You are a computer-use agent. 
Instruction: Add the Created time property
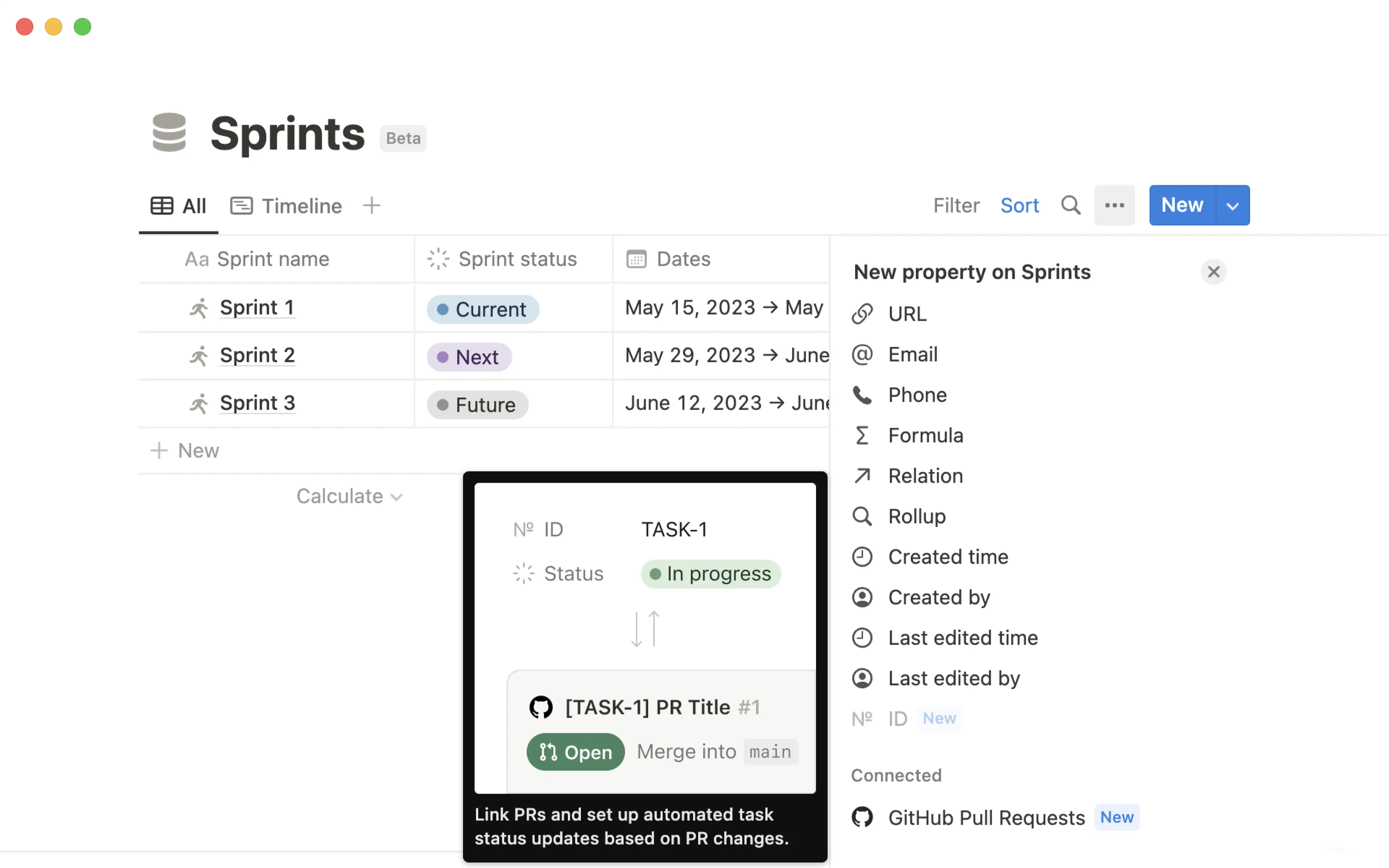click(947, 556)
